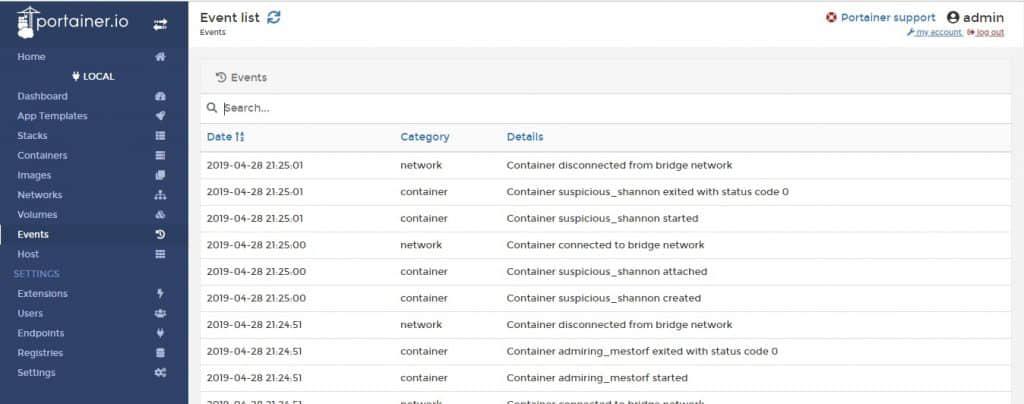Click the Home house icon

click(x=160, y=57)
